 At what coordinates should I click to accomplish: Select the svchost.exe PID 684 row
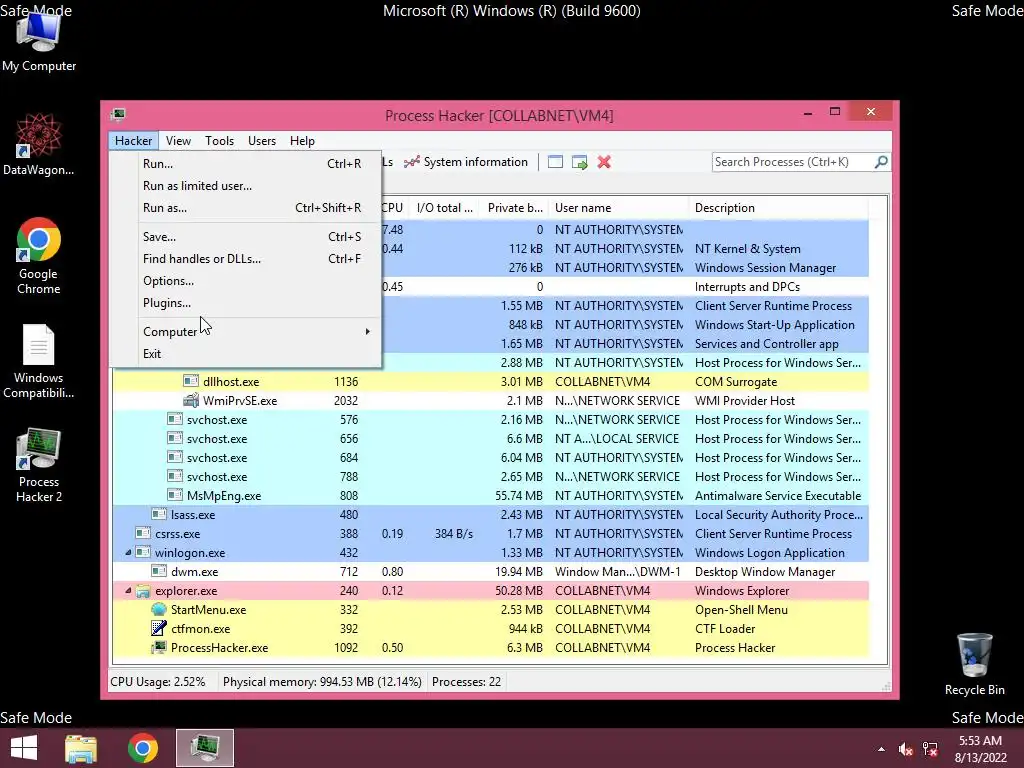pyautogui.click(x=490, y=457)
